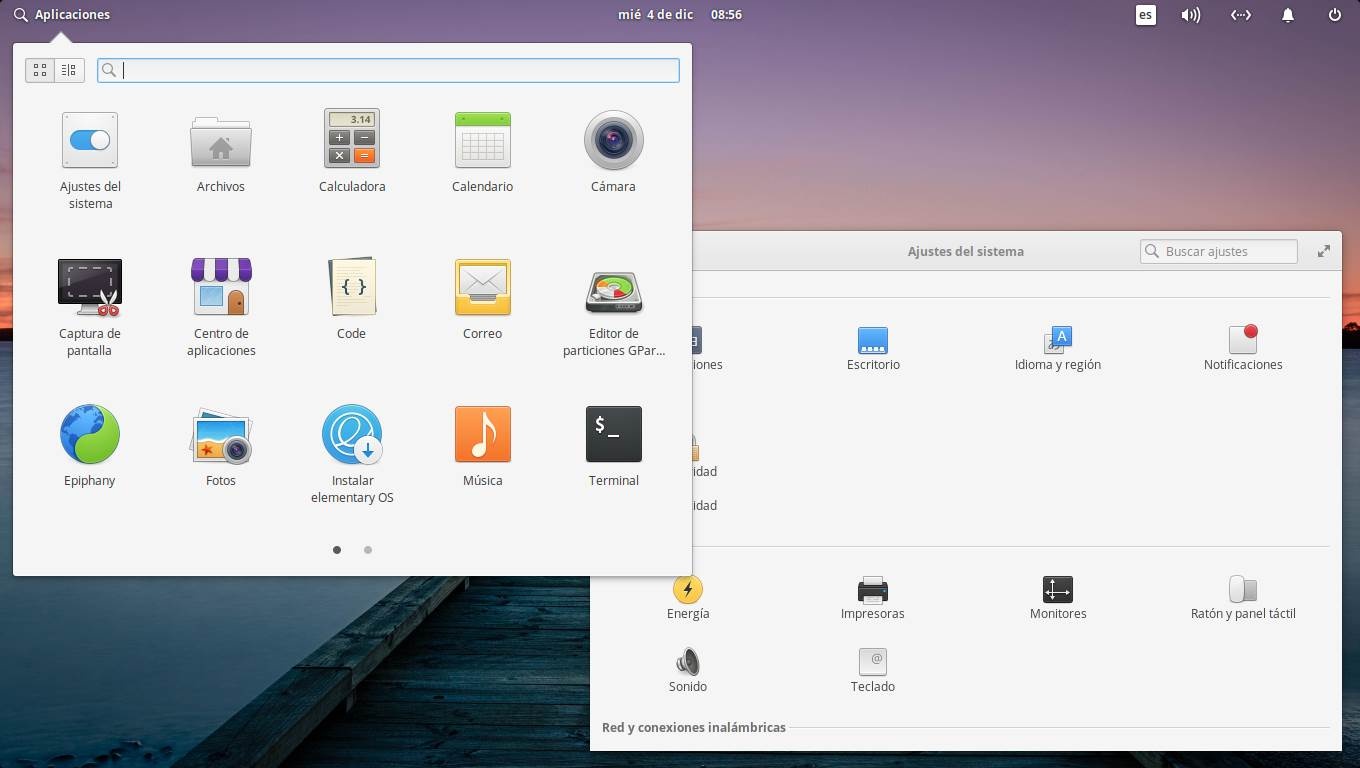Open Escritorio settings in Ajustes del sistema

(x=873, y=349)
